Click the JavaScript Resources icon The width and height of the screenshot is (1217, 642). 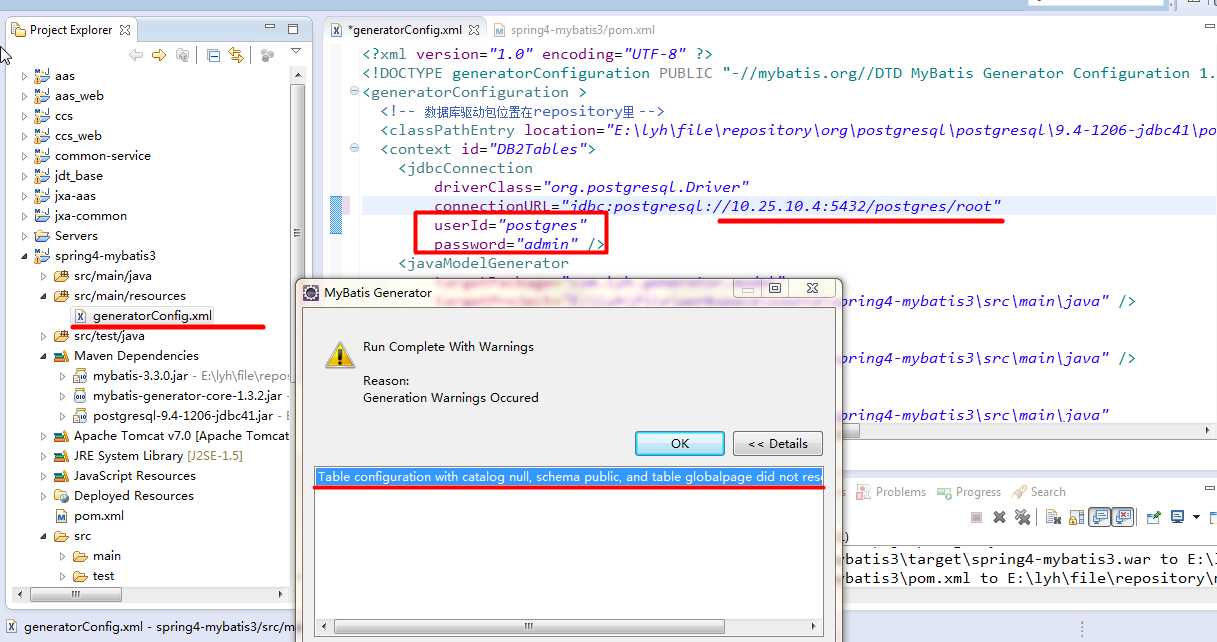(62, 476)
